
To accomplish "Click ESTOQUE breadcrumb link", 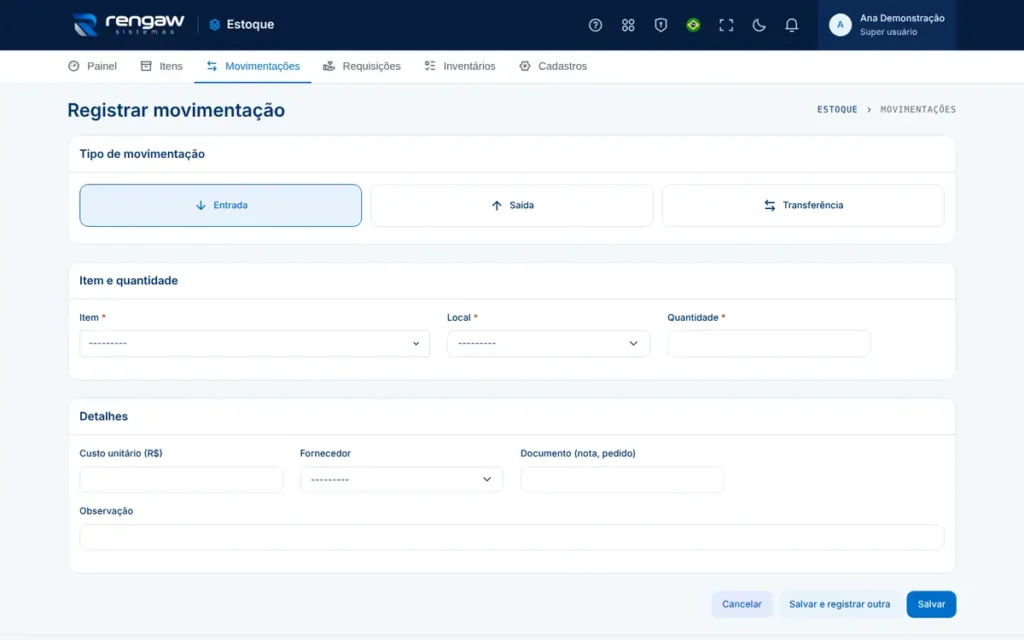I will click(837, 109).
